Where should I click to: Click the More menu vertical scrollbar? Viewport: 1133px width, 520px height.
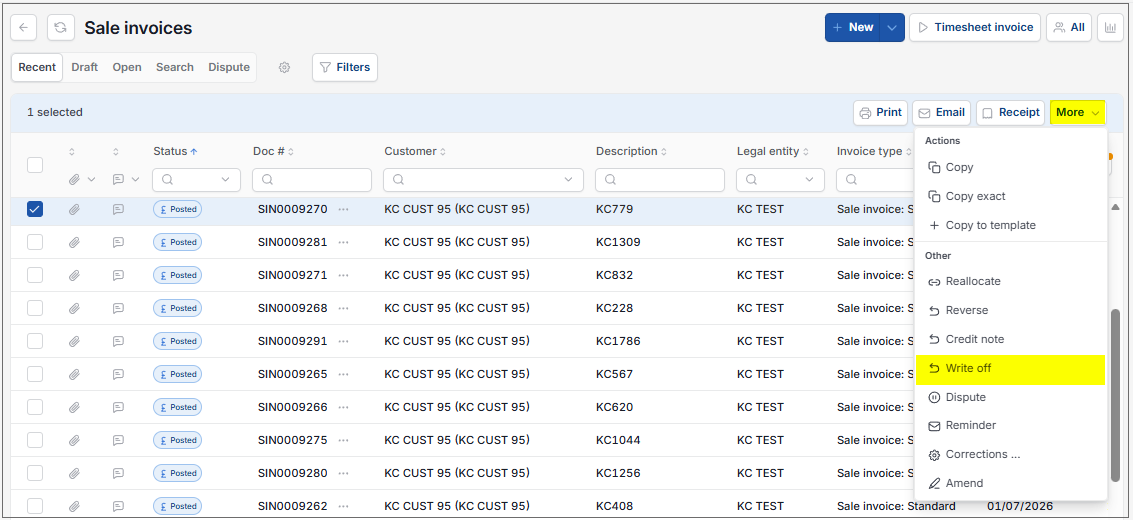point(1115,395)
